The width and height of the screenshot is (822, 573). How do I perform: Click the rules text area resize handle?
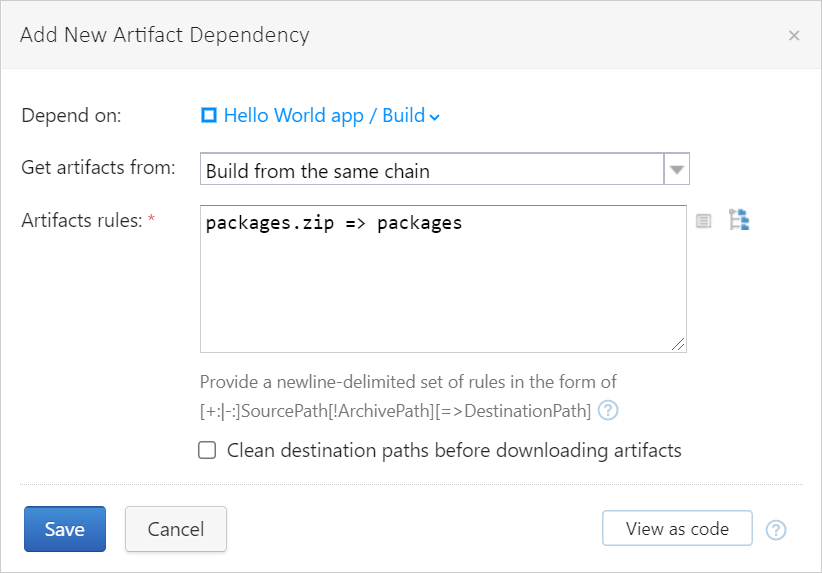point(679,345)
